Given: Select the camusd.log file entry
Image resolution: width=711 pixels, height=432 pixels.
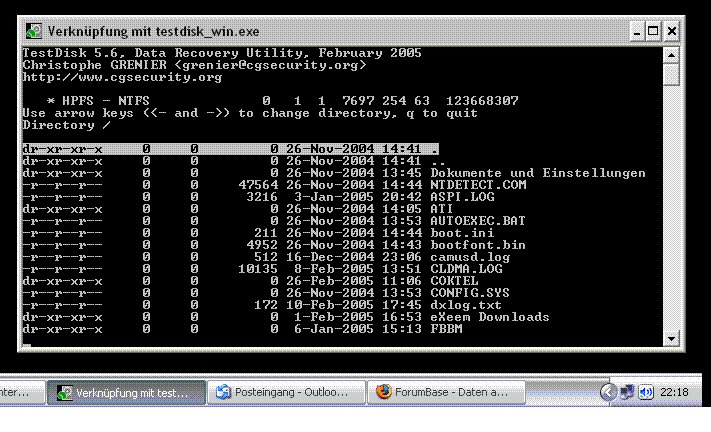Looking at the screenshot, I should (266, 257).
